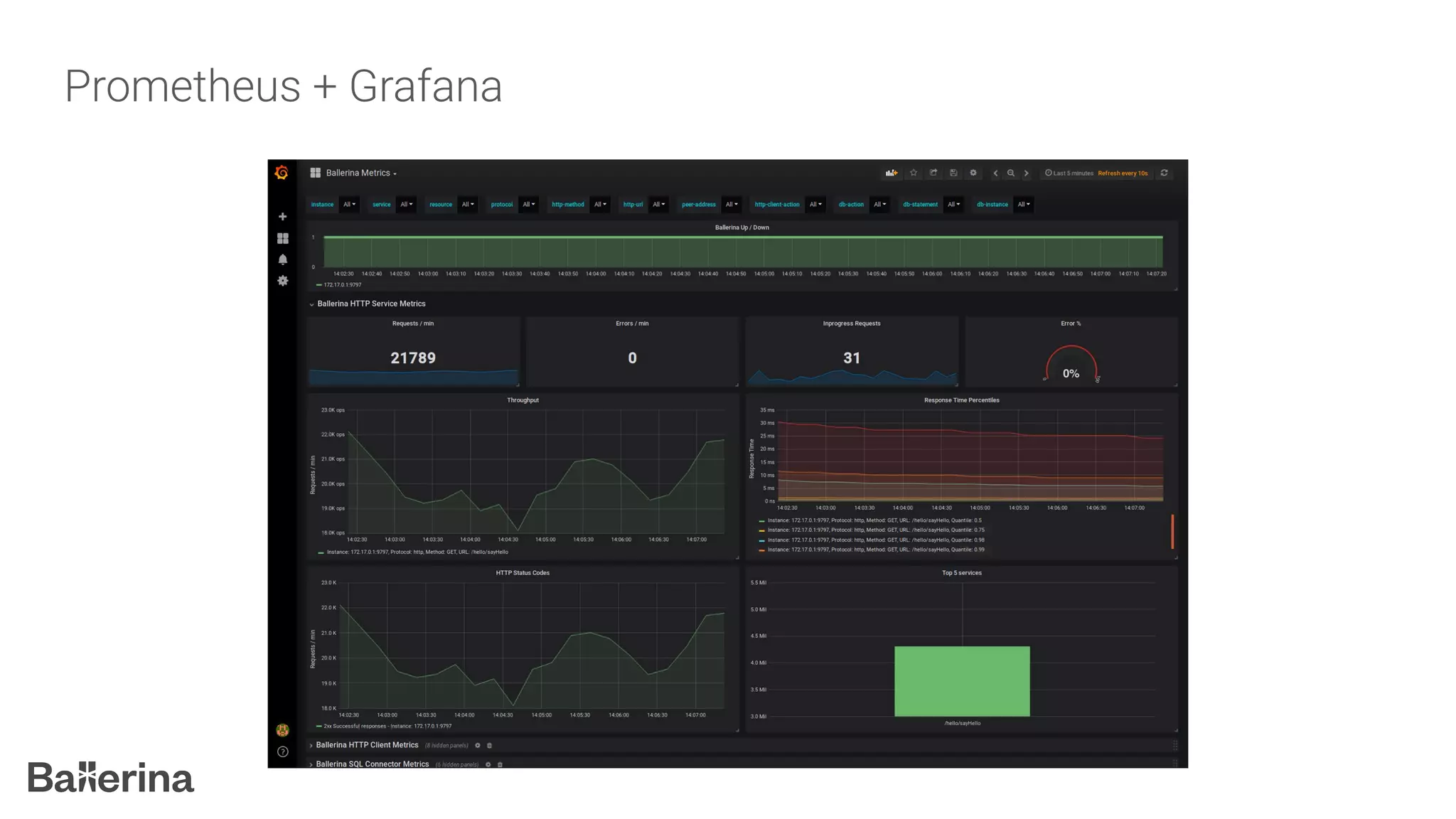1456x819 pixels.
Task: Click the refresh dashboard icon
Action: point(1164,173)
